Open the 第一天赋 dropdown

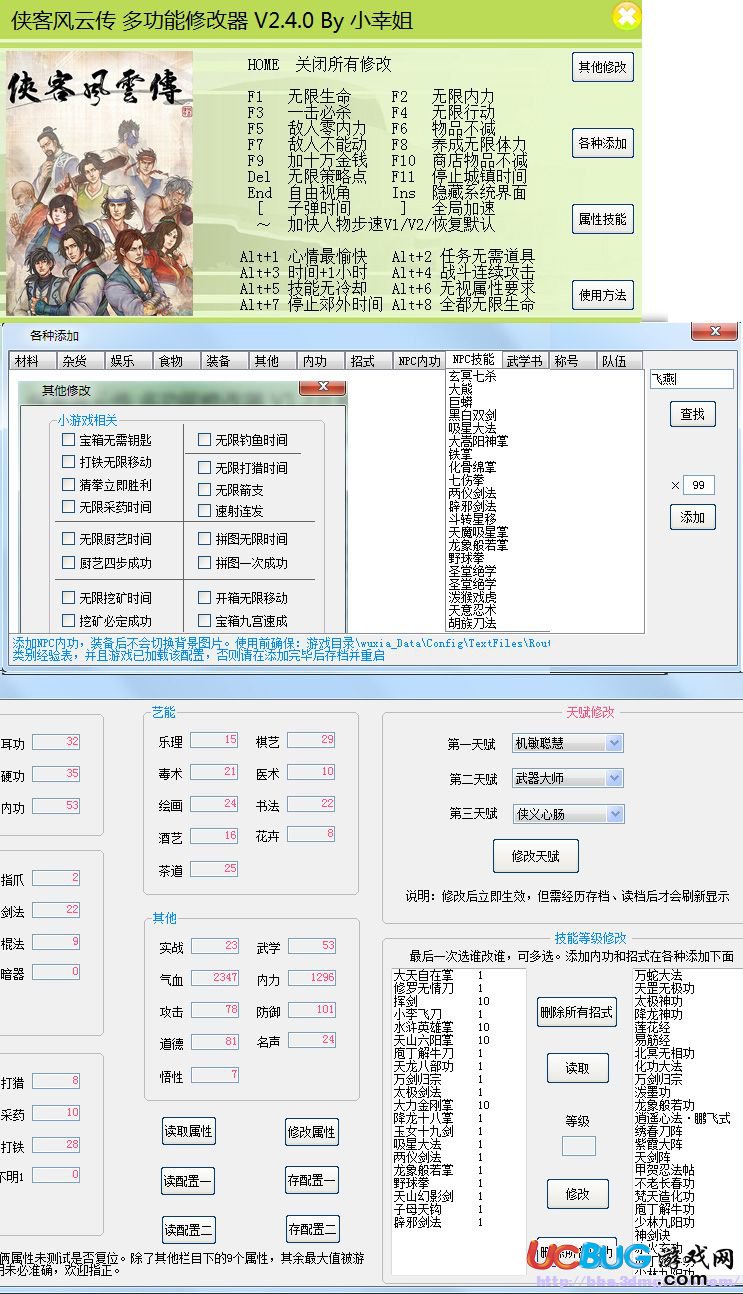click(567, 743)
